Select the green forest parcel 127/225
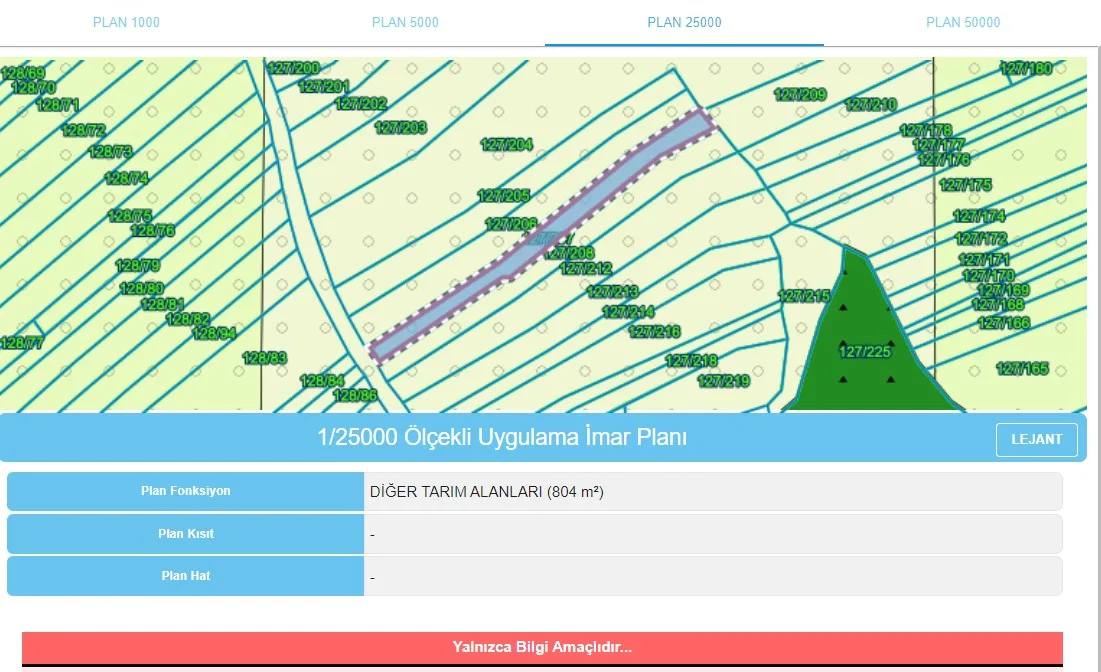The height and width of the screenshot is (672, 1101). coord(865,350)
